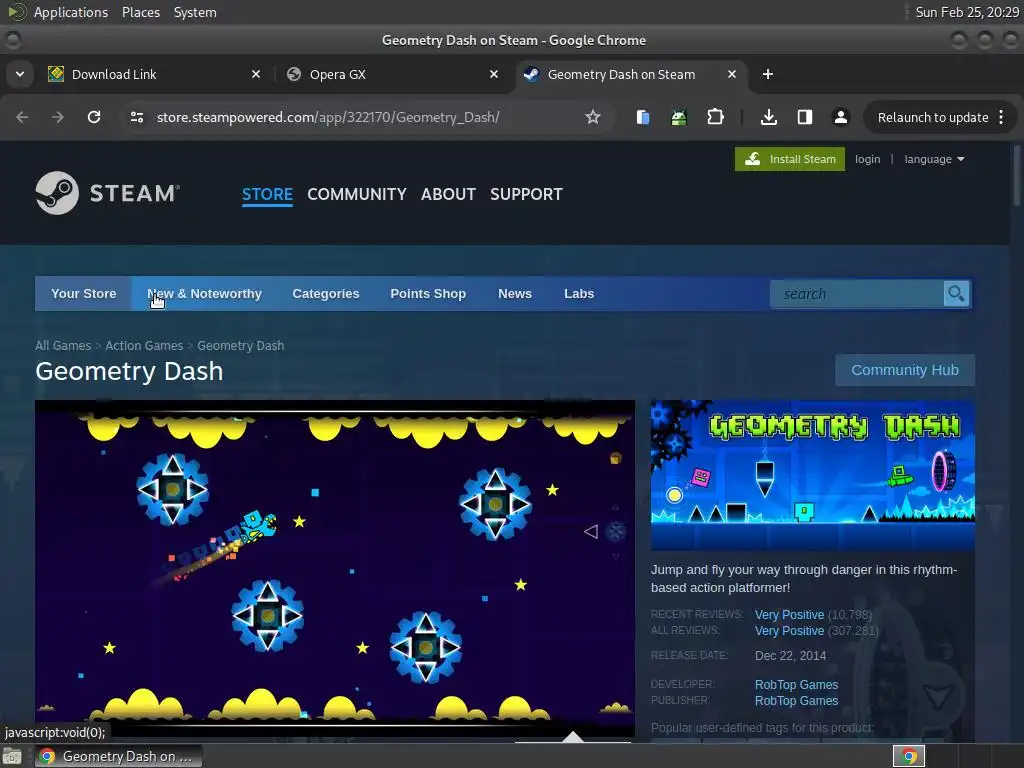1024x768 pixels.
Task: Click the Action Games breadcrumb
Action: coord(144,345)
